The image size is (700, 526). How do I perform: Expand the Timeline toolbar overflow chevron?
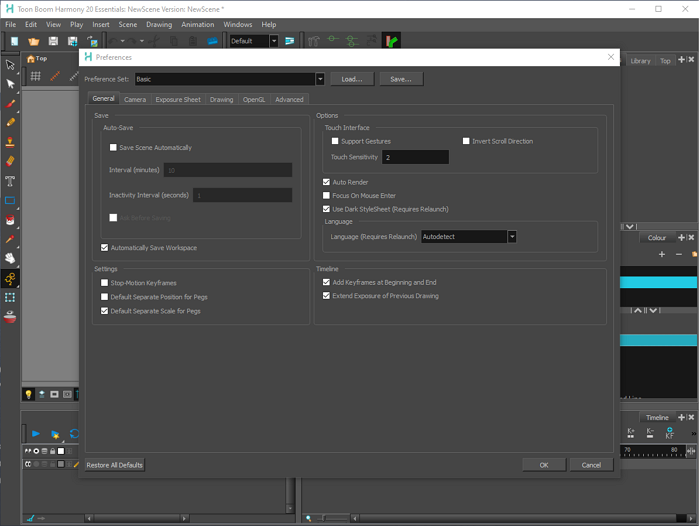(693, 434)
